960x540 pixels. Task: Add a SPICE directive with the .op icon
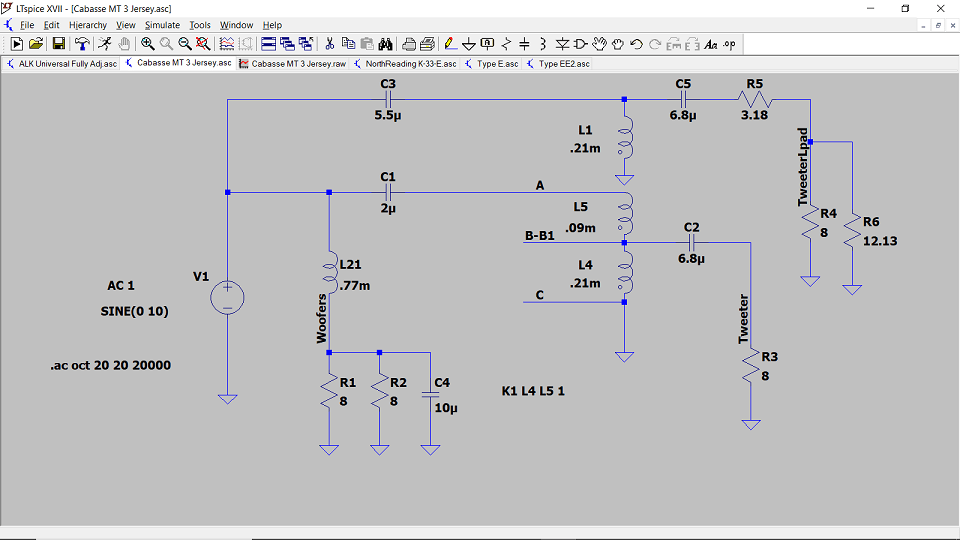click(x=729, y=43)
